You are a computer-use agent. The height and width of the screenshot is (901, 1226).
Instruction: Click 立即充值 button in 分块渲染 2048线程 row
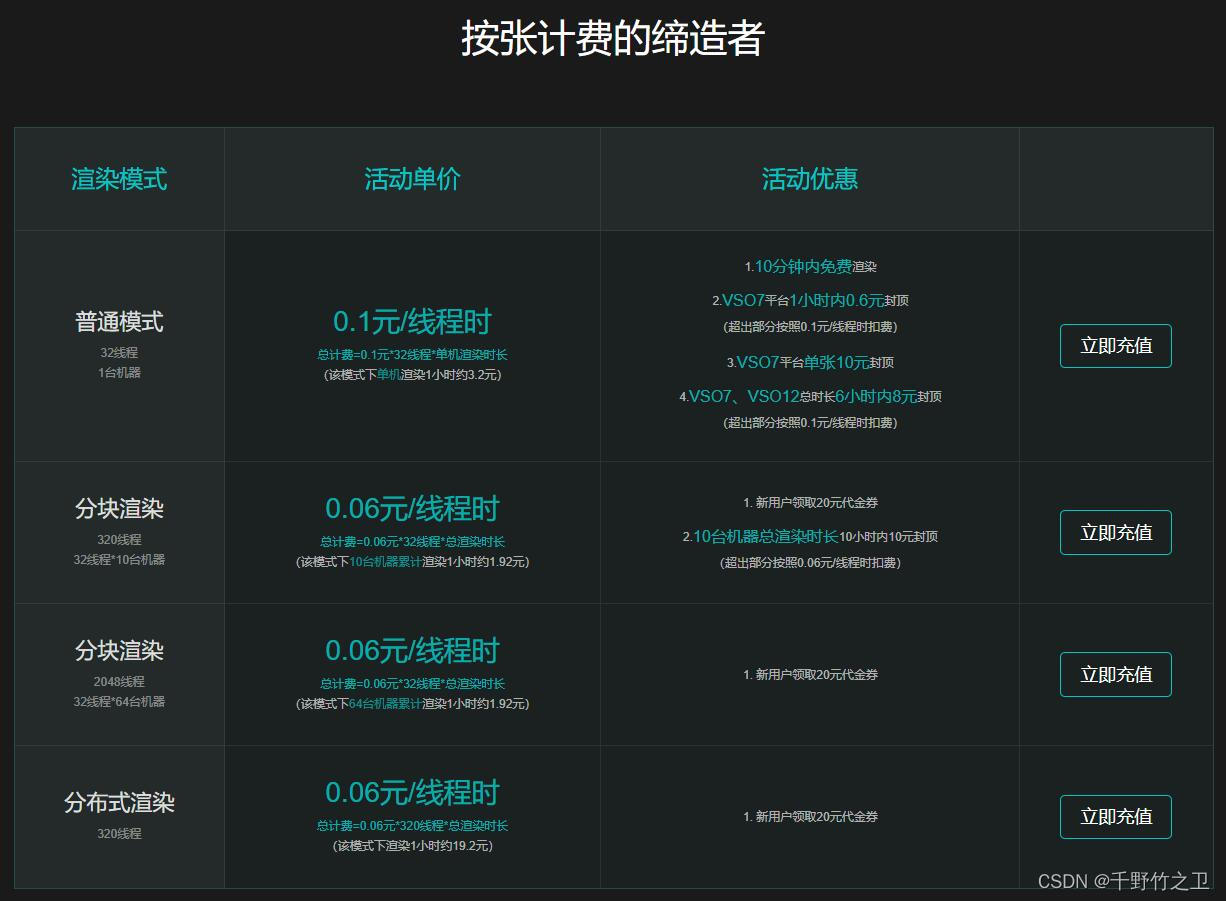pyautogui.click(x=1115, y=674)
